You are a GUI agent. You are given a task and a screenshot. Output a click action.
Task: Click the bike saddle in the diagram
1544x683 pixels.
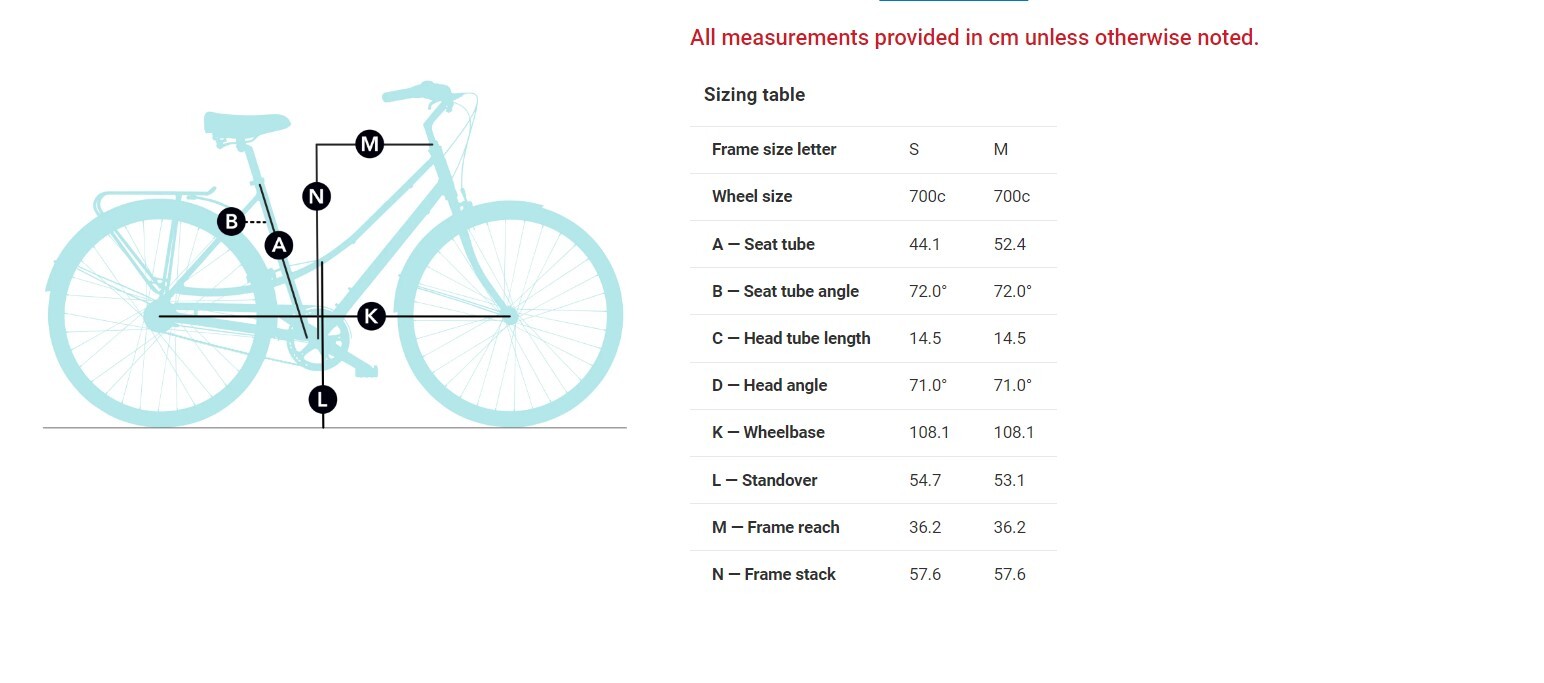pyautogui.click(x=246, y=124)
